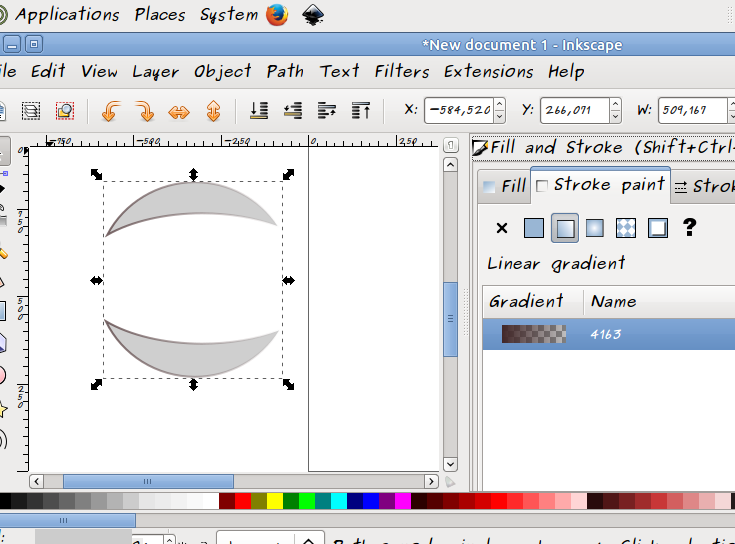This screenshot has width=735, height=544.
Task: Set stroke to No paint (X)
Action: [x=502, y=228]
